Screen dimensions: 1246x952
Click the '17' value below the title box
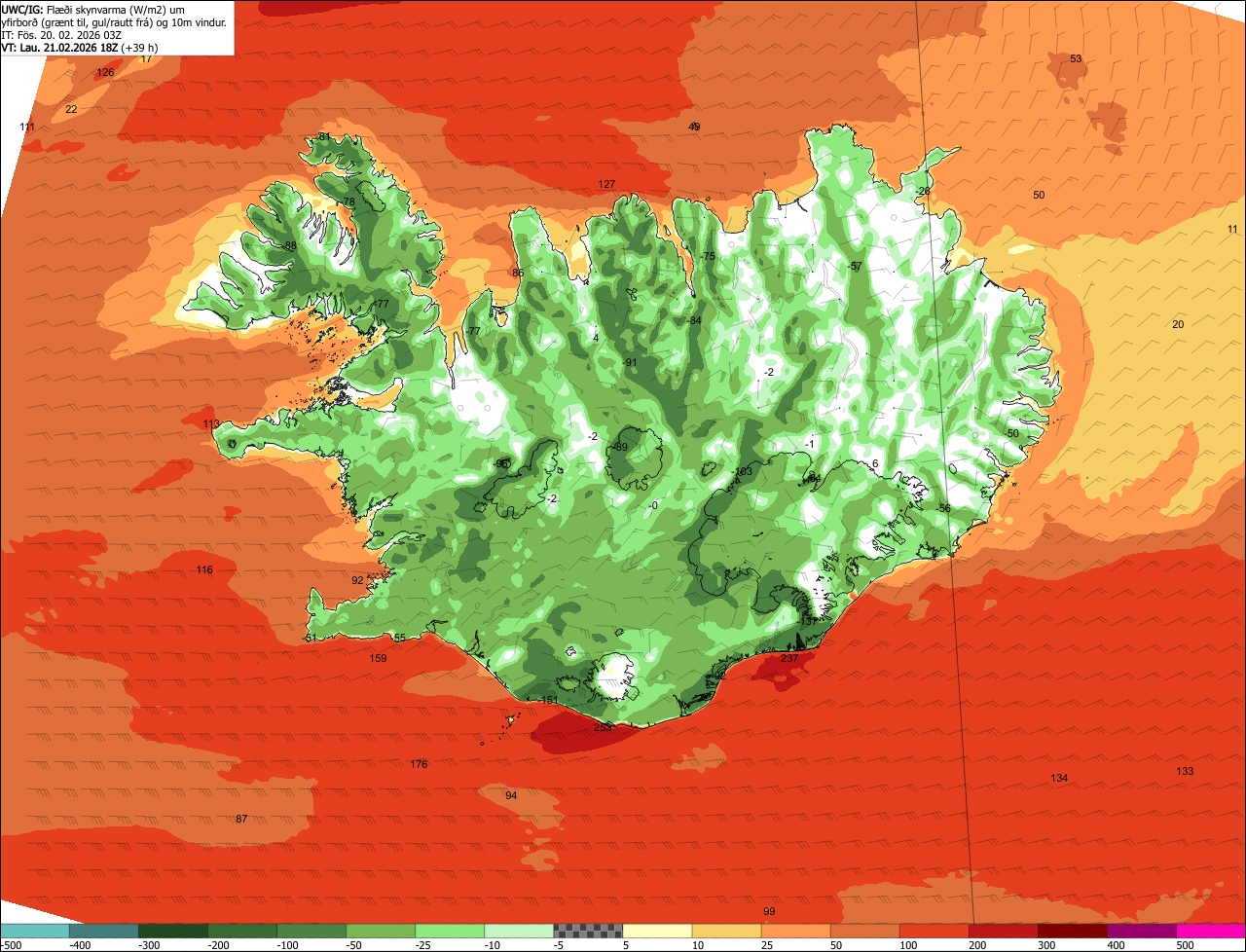146,59
